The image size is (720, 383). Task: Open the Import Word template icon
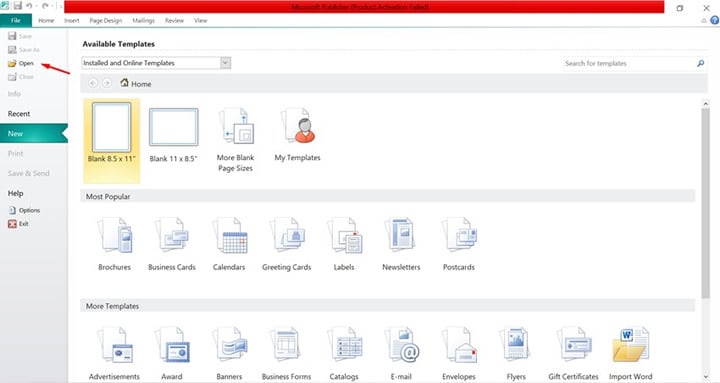point(630,354)
